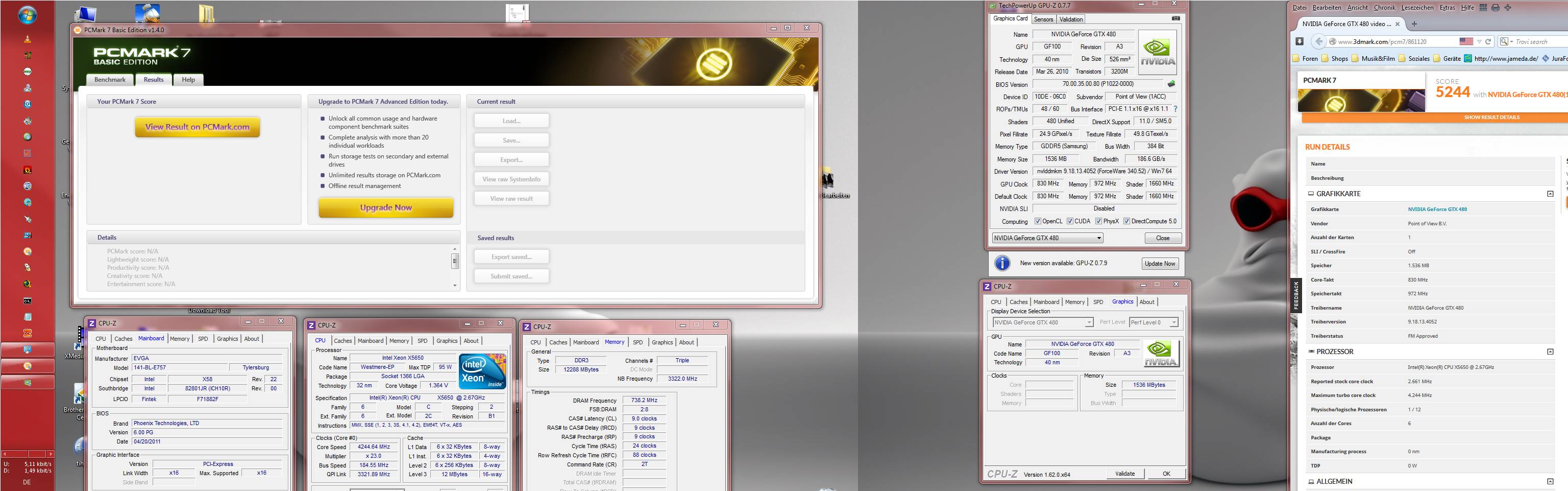1568x491 pixels.
Task: Click Validate in CPU-Z Graphics window
Action: point(1124,473)
